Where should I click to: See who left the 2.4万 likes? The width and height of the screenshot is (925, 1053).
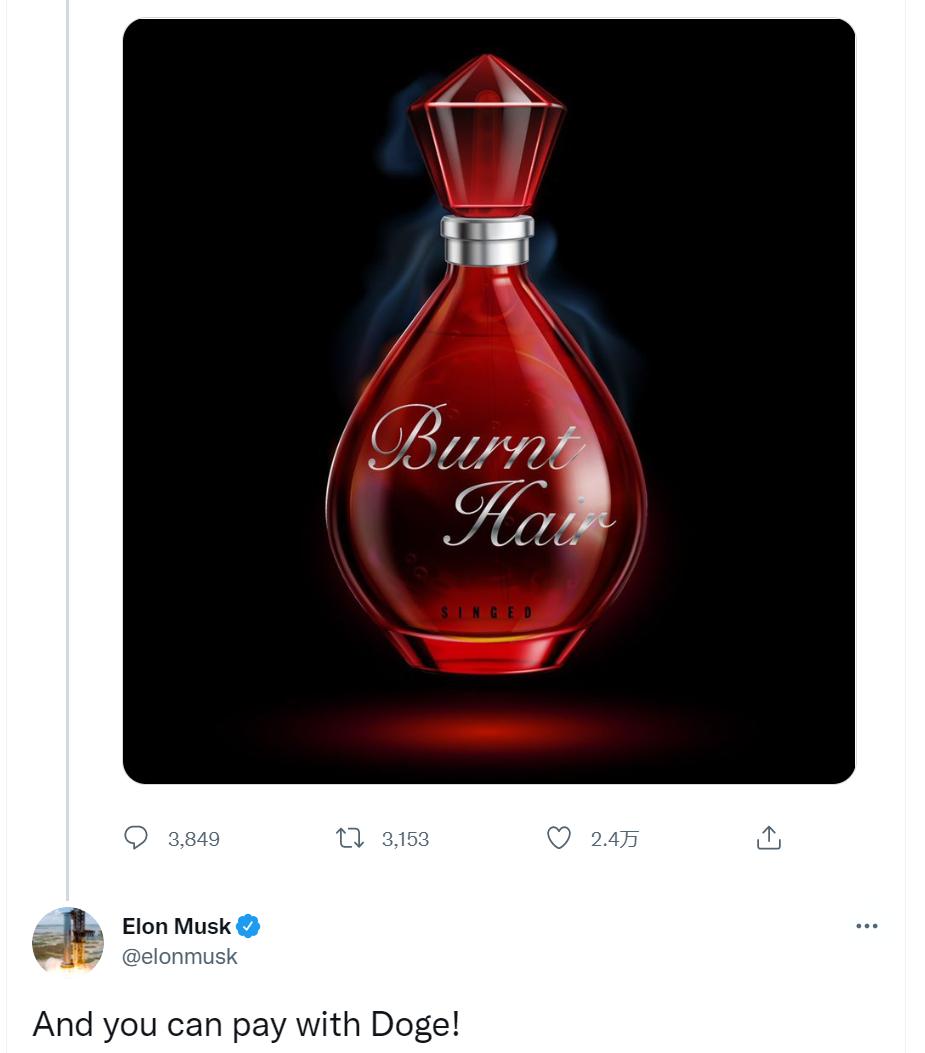613,840
